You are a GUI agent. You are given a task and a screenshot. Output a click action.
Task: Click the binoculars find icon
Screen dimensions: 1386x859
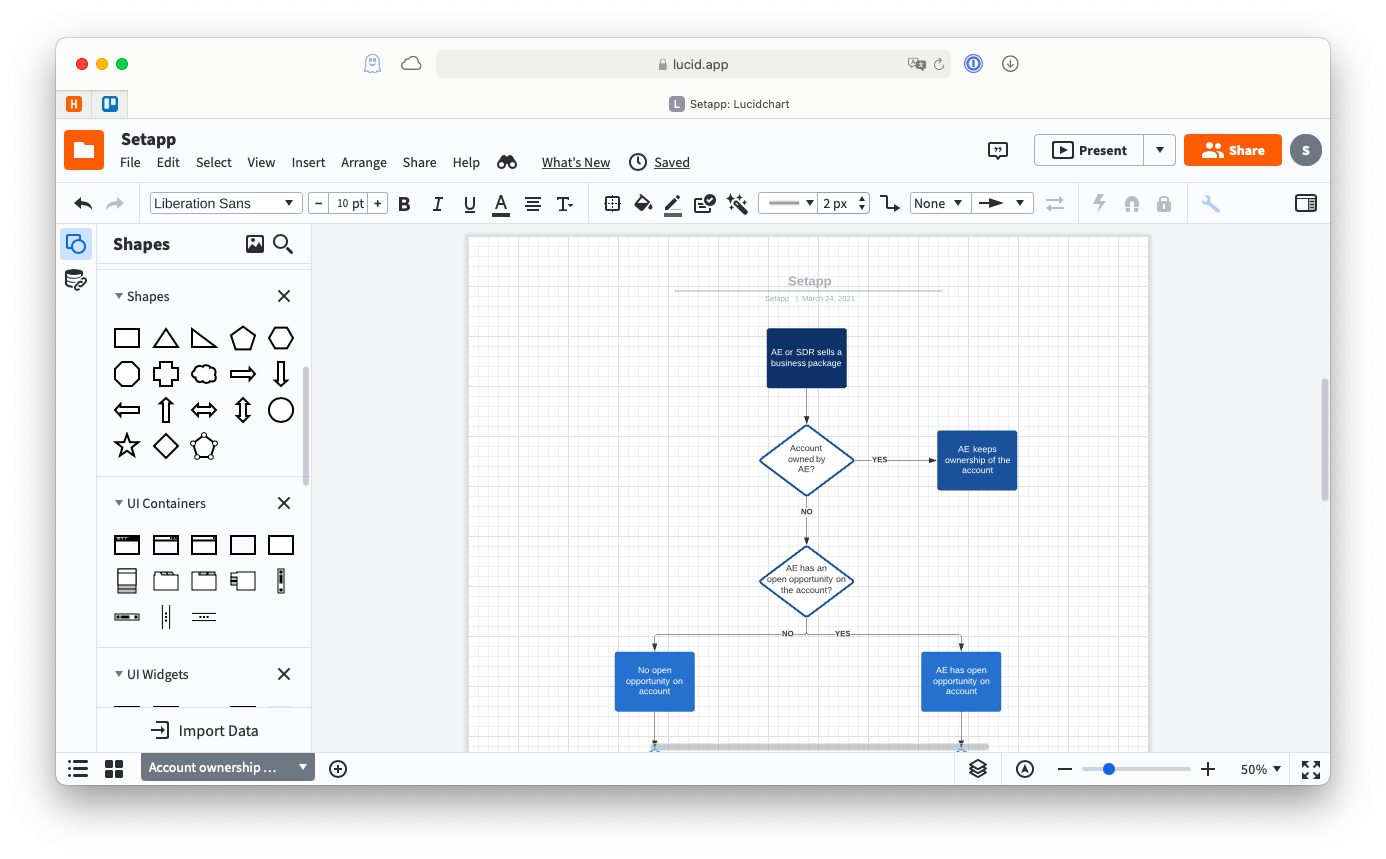coord(507,162)
